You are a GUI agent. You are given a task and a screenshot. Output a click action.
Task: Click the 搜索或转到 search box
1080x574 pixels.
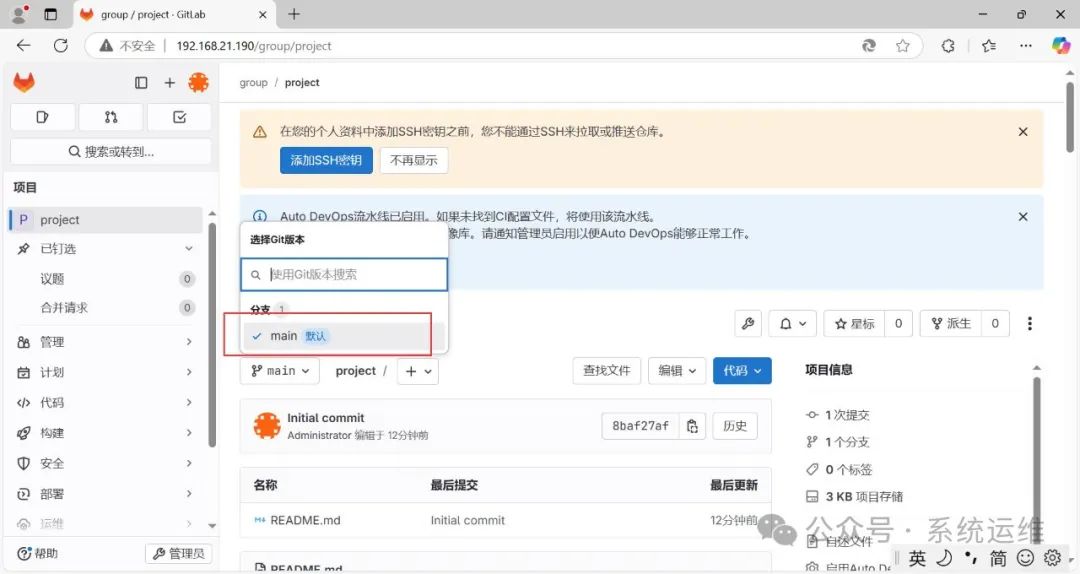point(111,152)
